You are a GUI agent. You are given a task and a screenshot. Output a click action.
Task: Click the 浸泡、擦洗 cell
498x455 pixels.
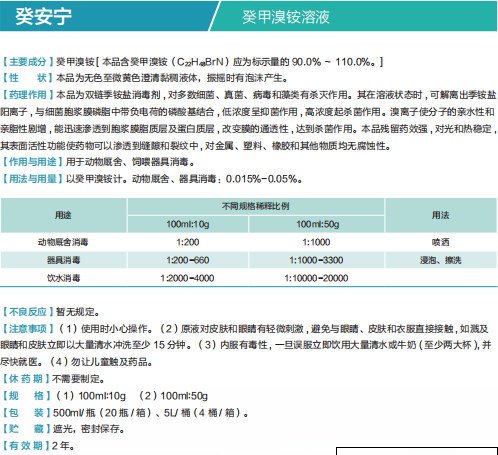click(x=440, y=260)
